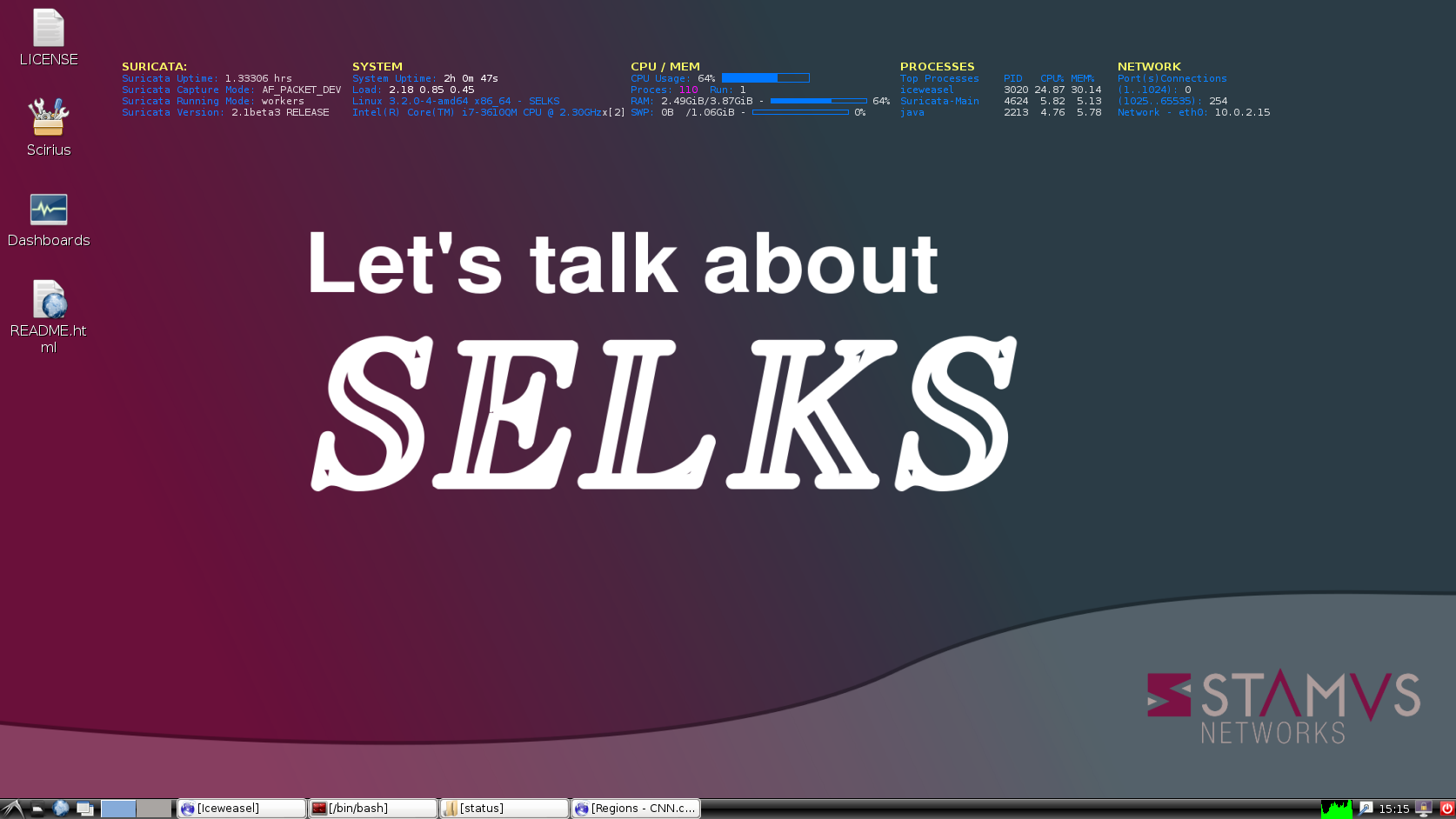Open the LXDE start menu icon
This screenshot has height=819, width=1456.
[12, 809]
